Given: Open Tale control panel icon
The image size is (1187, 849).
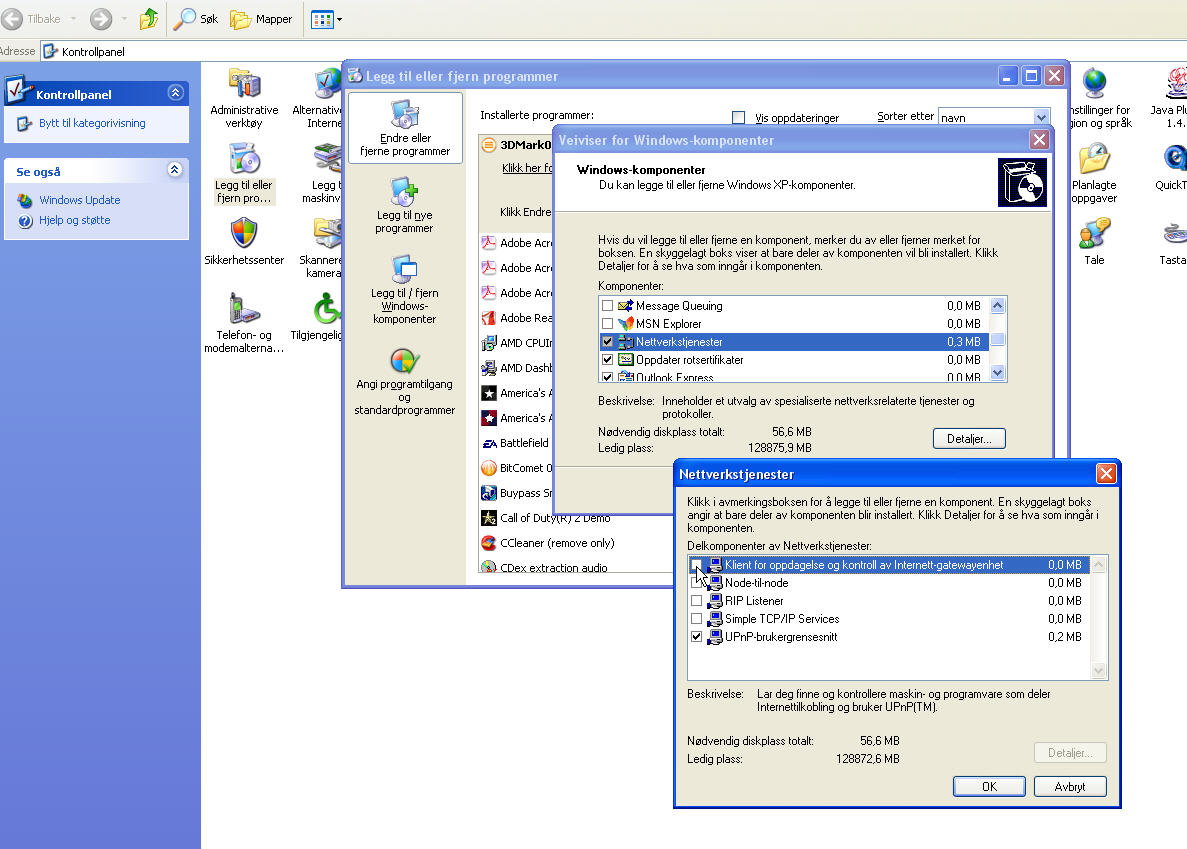Looking at the screenshot, I should pyautogui.click(x=1094, y=241).
